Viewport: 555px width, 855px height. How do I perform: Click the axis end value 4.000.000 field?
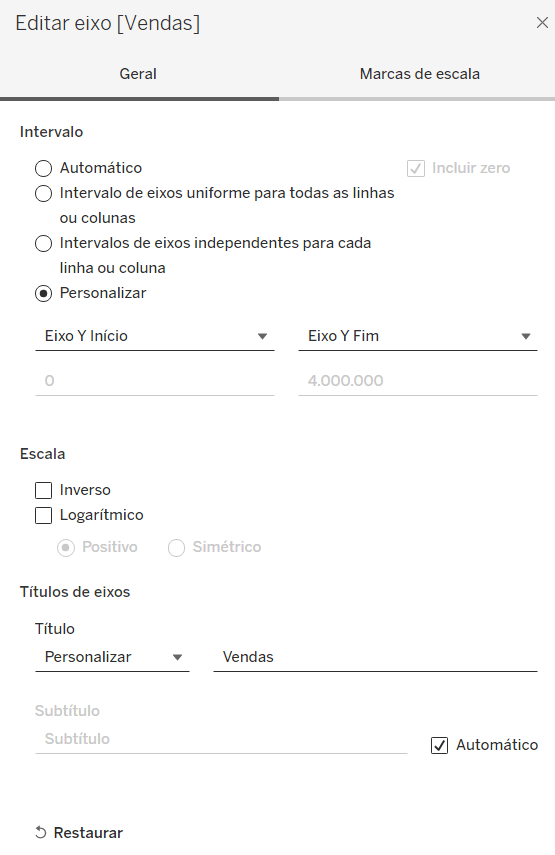(x=418, y=381)
